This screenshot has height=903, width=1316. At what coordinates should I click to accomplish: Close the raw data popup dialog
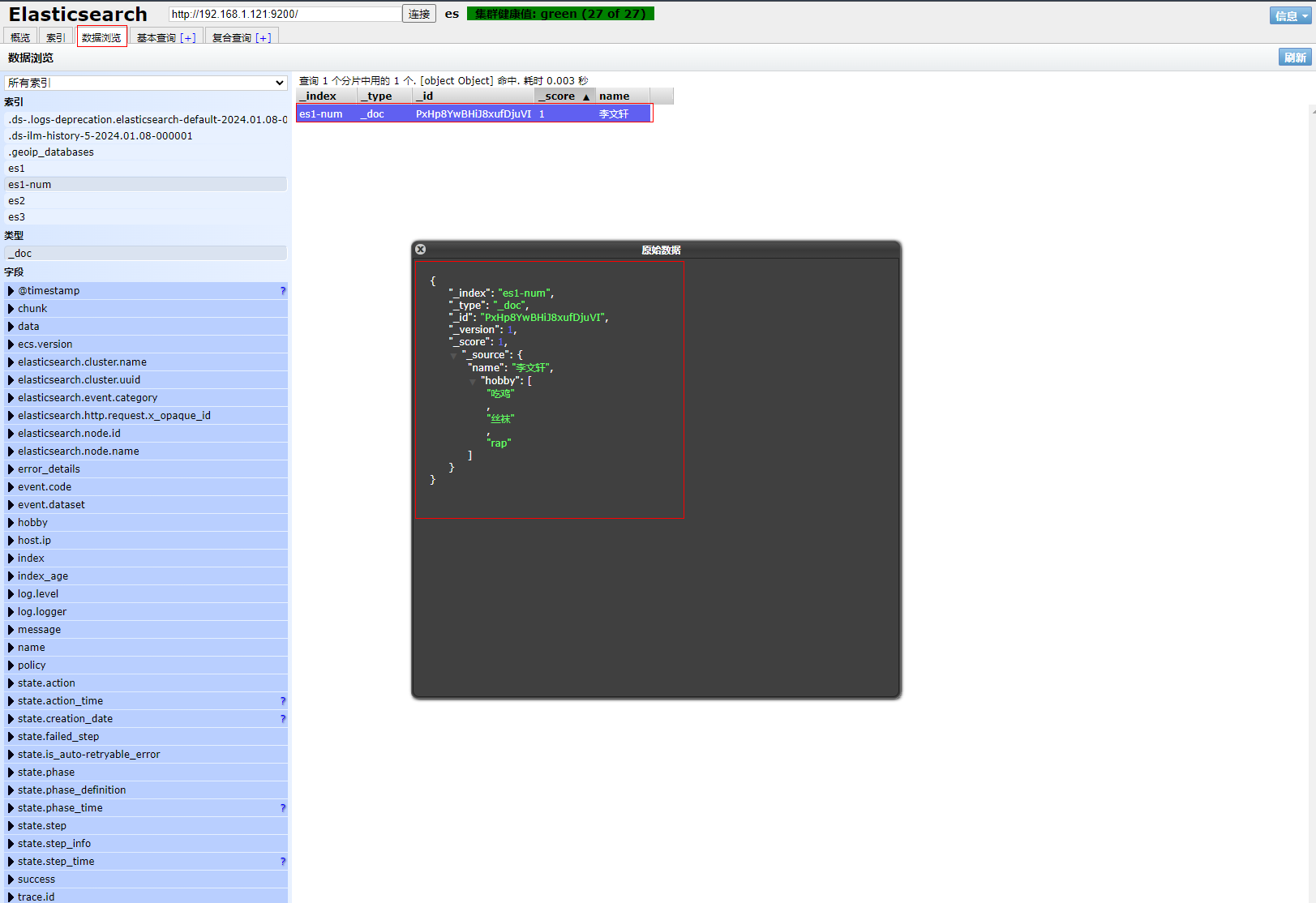(420, 250)
